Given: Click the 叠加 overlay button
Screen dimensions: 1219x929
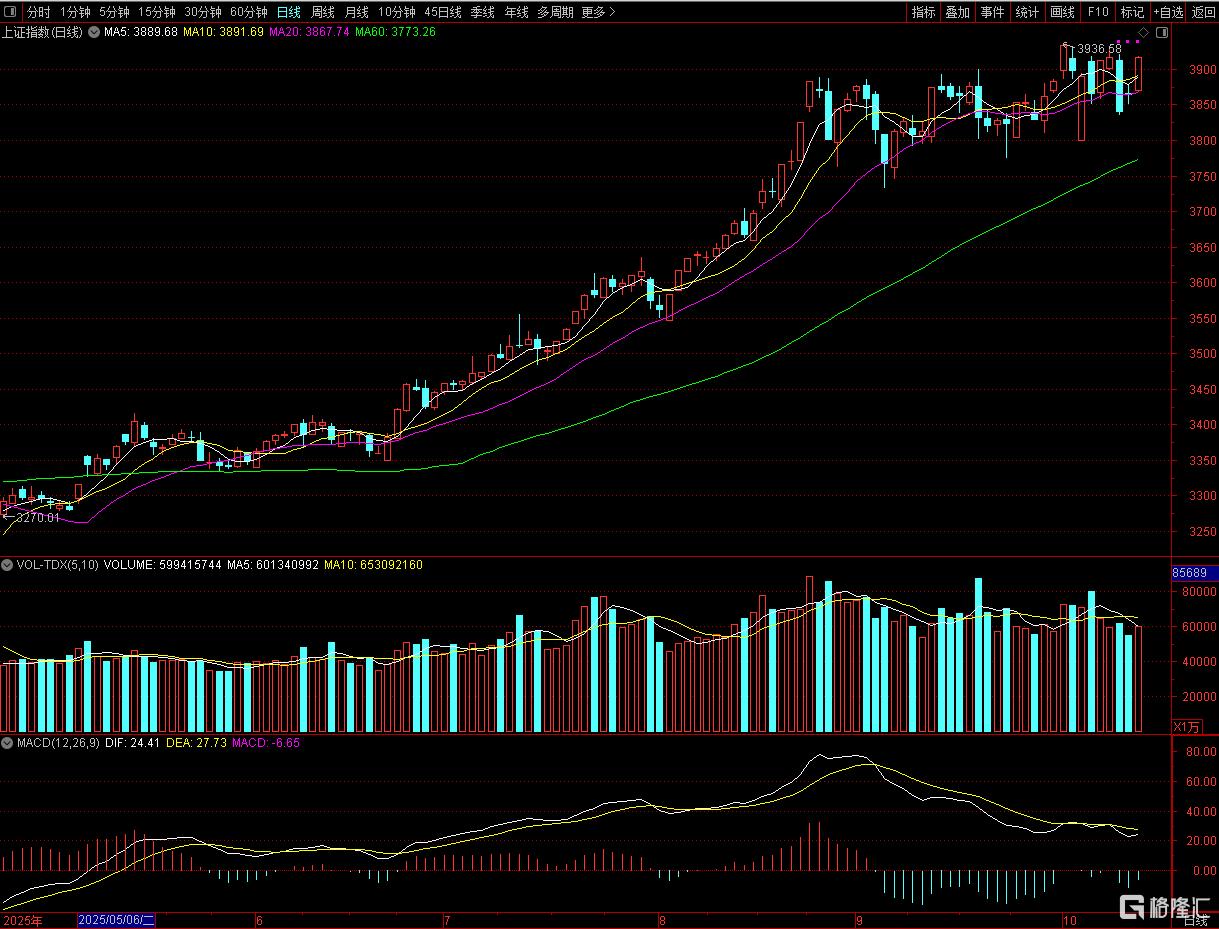Looking at the screenshot, I should 958,12.
